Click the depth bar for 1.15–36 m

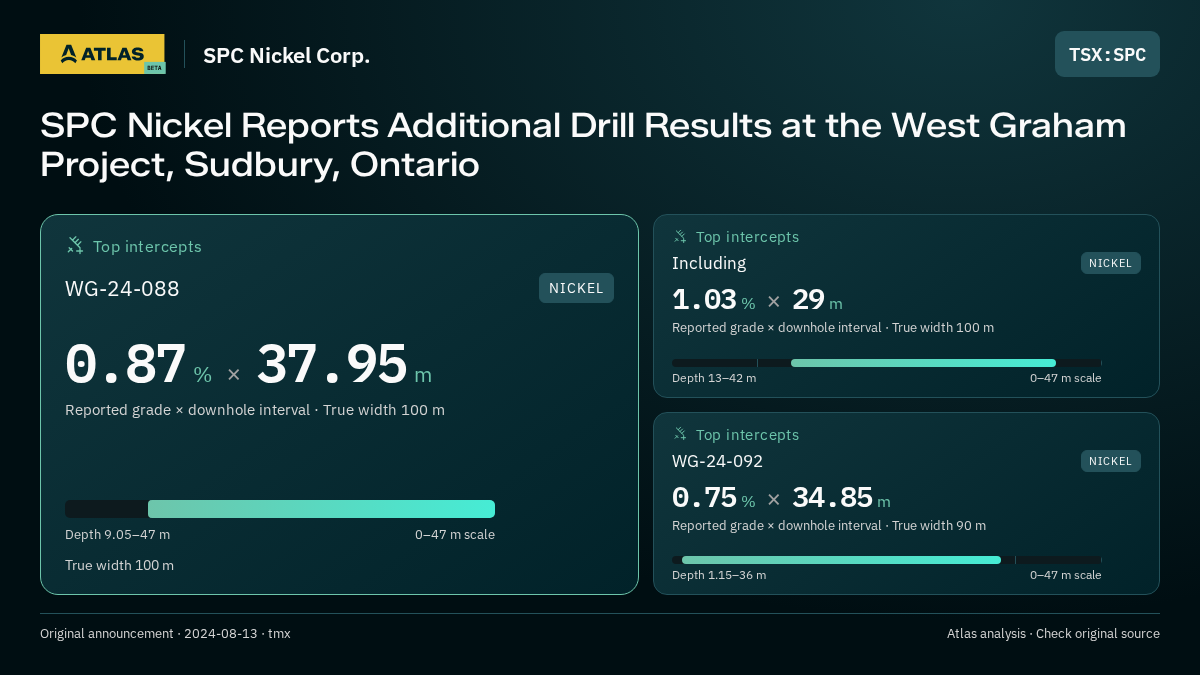click(x=887, y=560)
